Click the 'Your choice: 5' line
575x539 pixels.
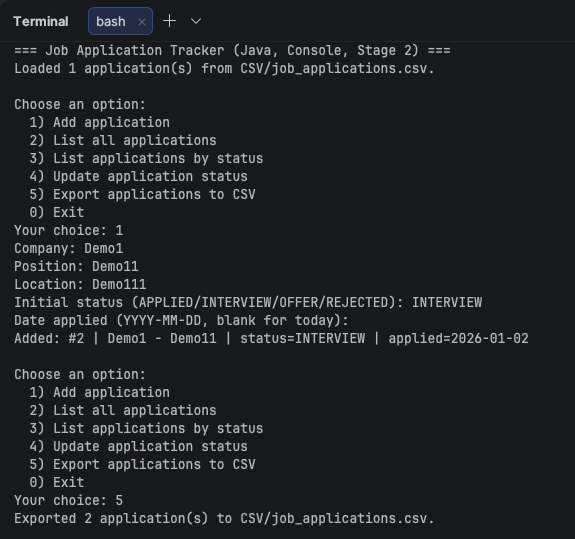69,500
